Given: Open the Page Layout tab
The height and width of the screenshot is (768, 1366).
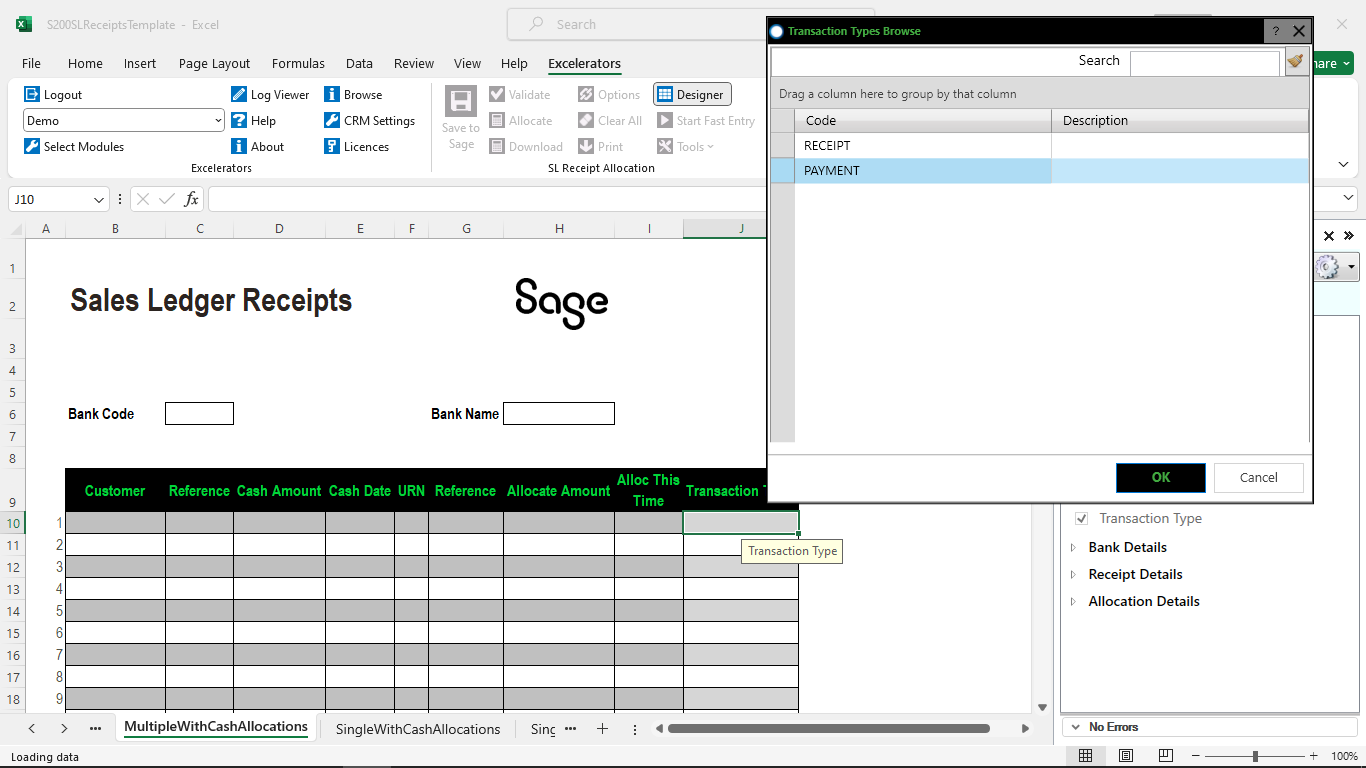Looking at the screenshot, I should pyautogui.click(x=215, y=63).
